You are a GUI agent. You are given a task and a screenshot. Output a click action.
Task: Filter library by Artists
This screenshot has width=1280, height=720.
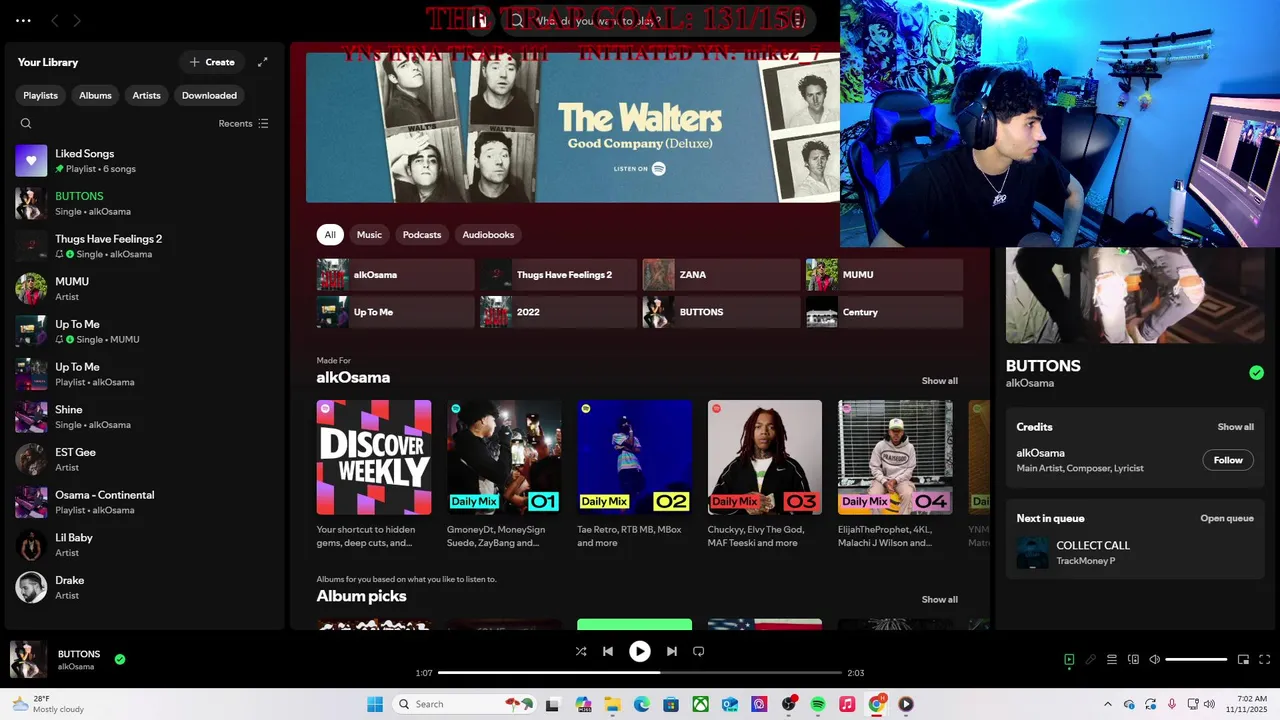(146, 95)
